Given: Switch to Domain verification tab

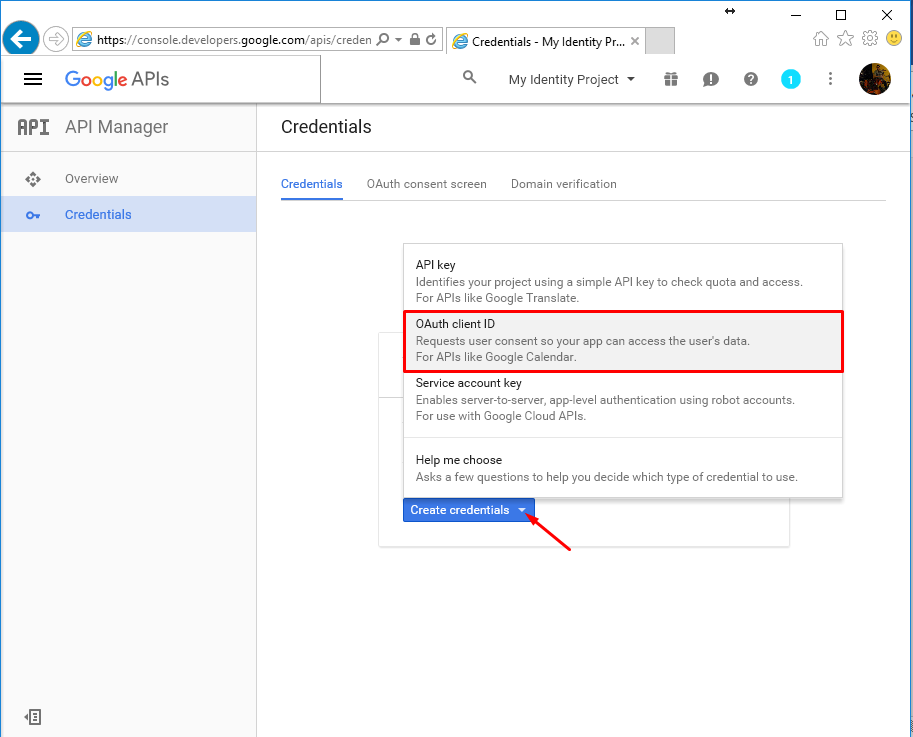Looking at the screenshot, I should pos(564,184).
